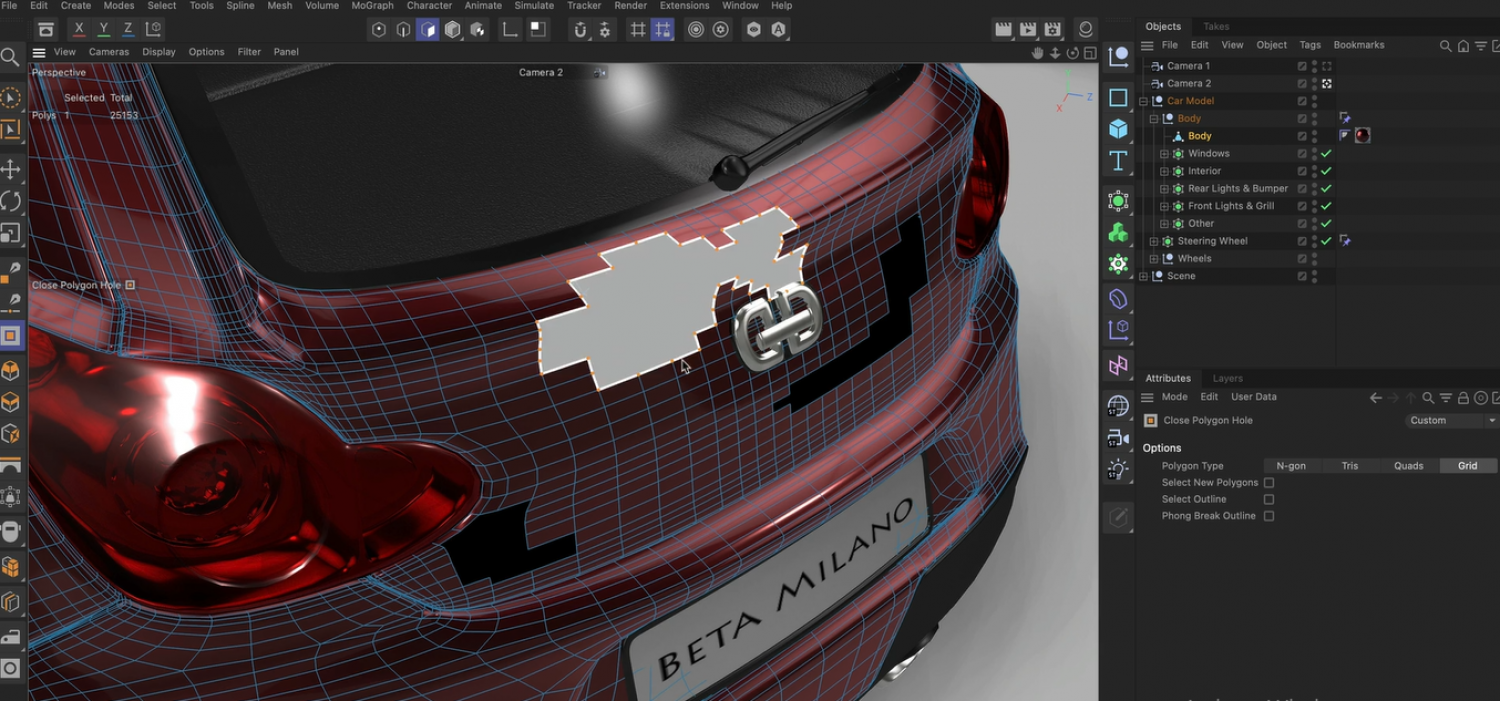Set polygon type to N-gon
This screenshot has height=701, width=1500.
tap(1291, 466)
